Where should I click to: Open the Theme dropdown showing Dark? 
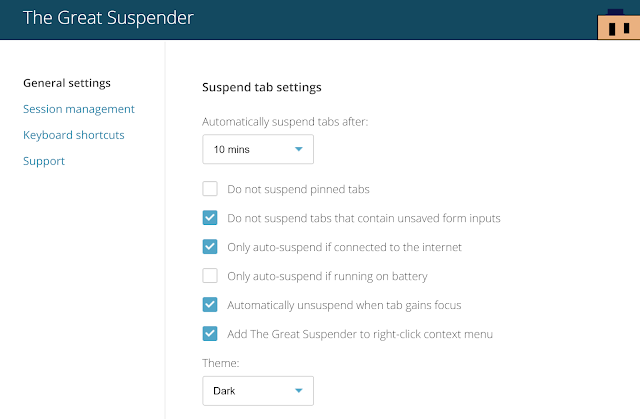258,391
